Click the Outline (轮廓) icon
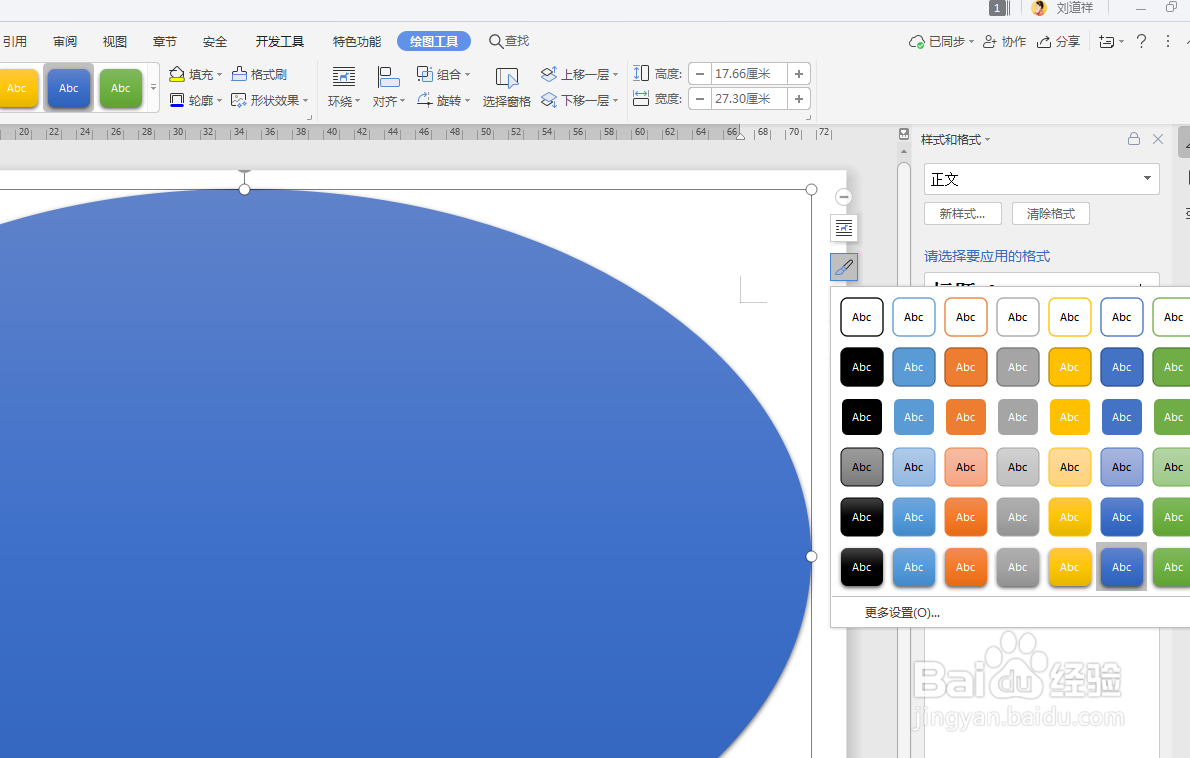This screenshot has height=758, width=1190. 177,100
